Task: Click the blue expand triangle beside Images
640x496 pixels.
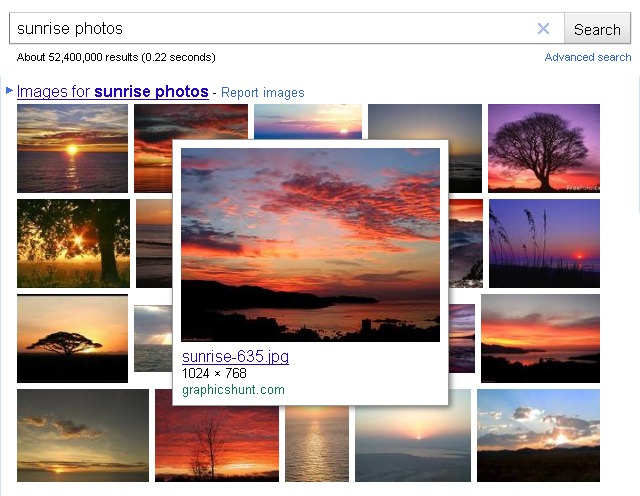Action: (9, 91)
